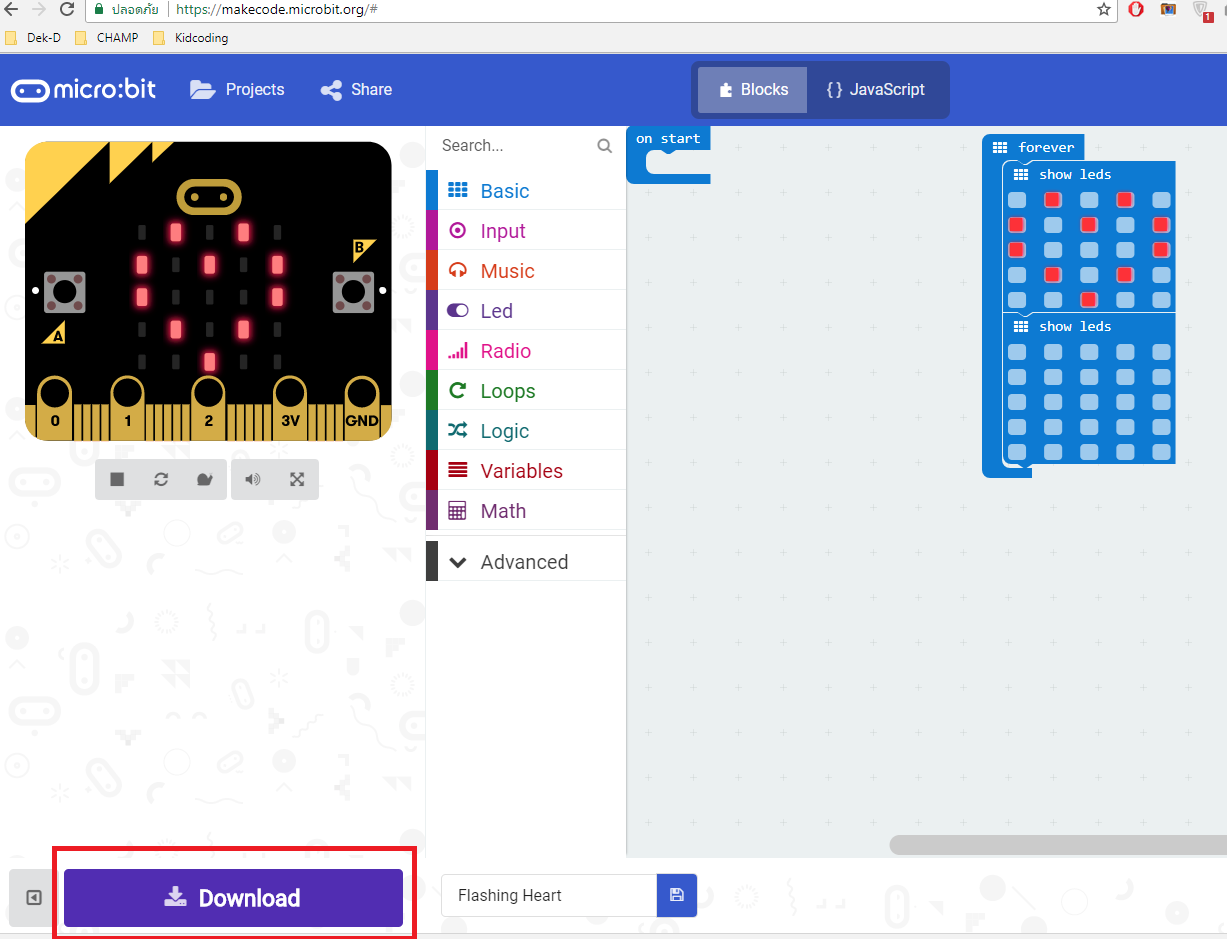Mute simulator sound
Viewport: 1227px width, 939px height.
coord(253,479)
